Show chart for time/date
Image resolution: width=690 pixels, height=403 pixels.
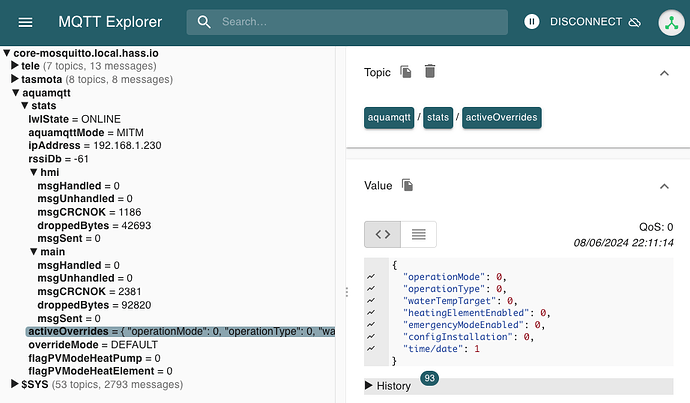(x=371, y=348)
